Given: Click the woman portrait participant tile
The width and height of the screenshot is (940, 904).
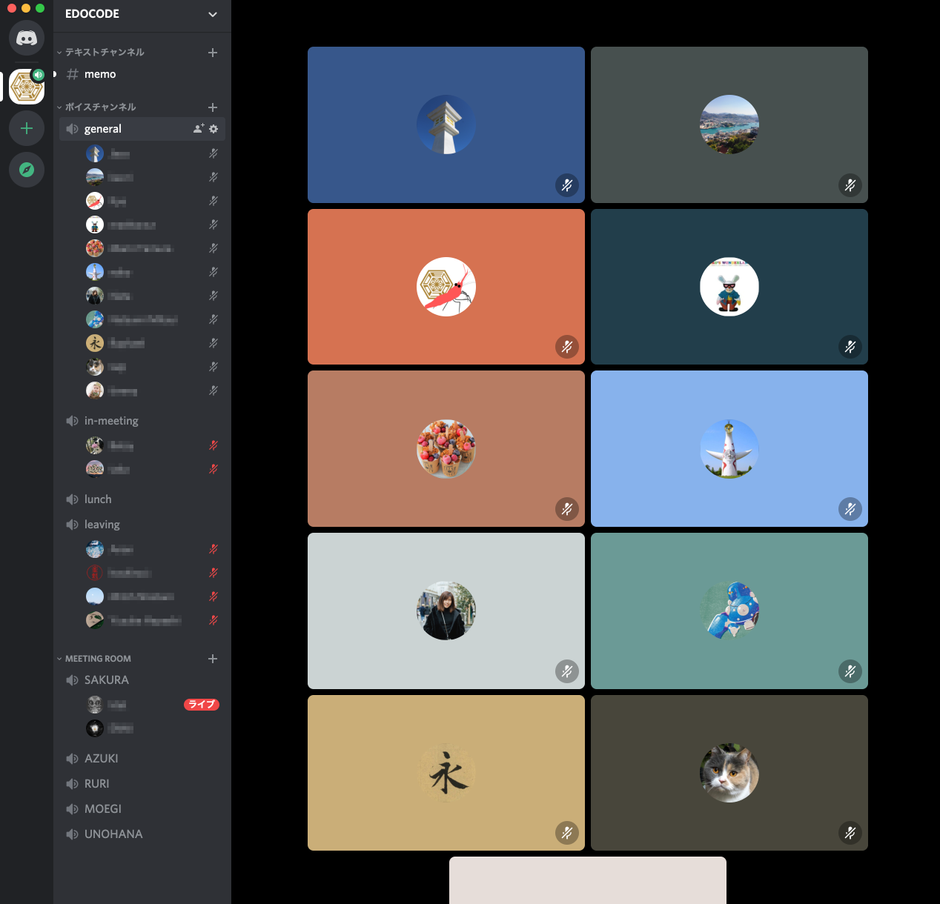Looking at the screenshot, I should [x=446, y=610].
